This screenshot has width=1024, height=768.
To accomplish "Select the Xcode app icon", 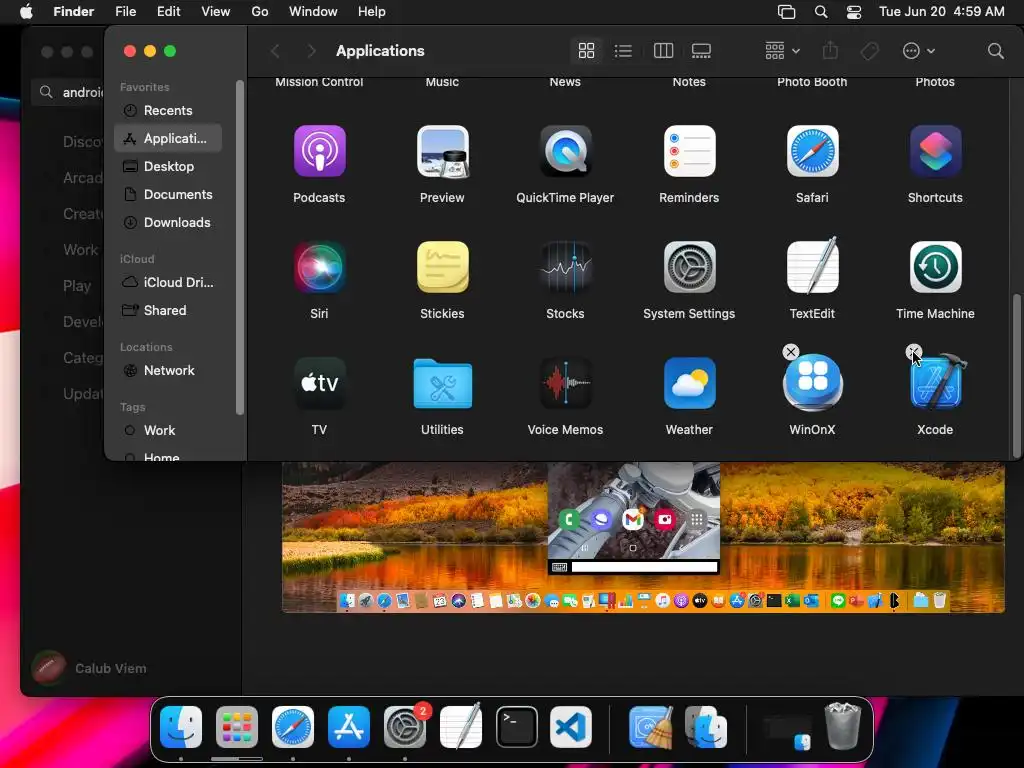I will tap(935, 383).
